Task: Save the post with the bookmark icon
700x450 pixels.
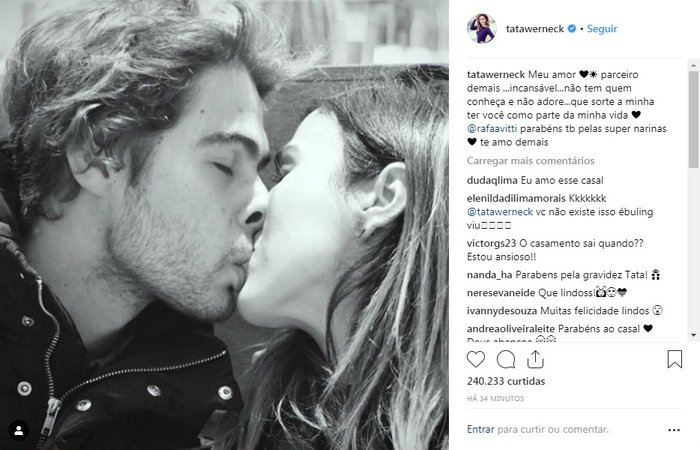Action: point(675,359)
